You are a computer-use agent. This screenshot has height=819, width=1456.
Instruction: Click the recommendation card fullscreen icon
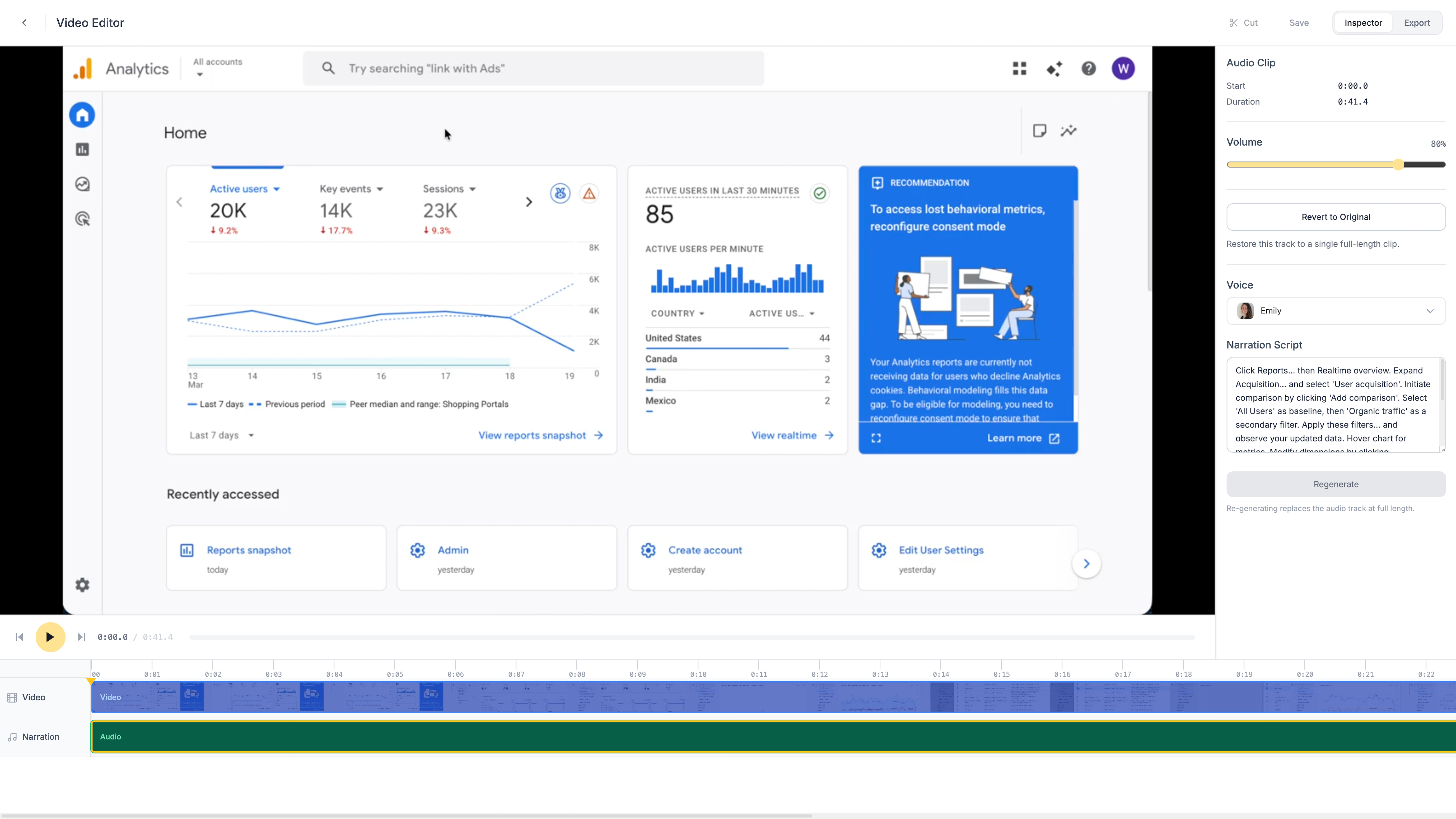point(876,438)
